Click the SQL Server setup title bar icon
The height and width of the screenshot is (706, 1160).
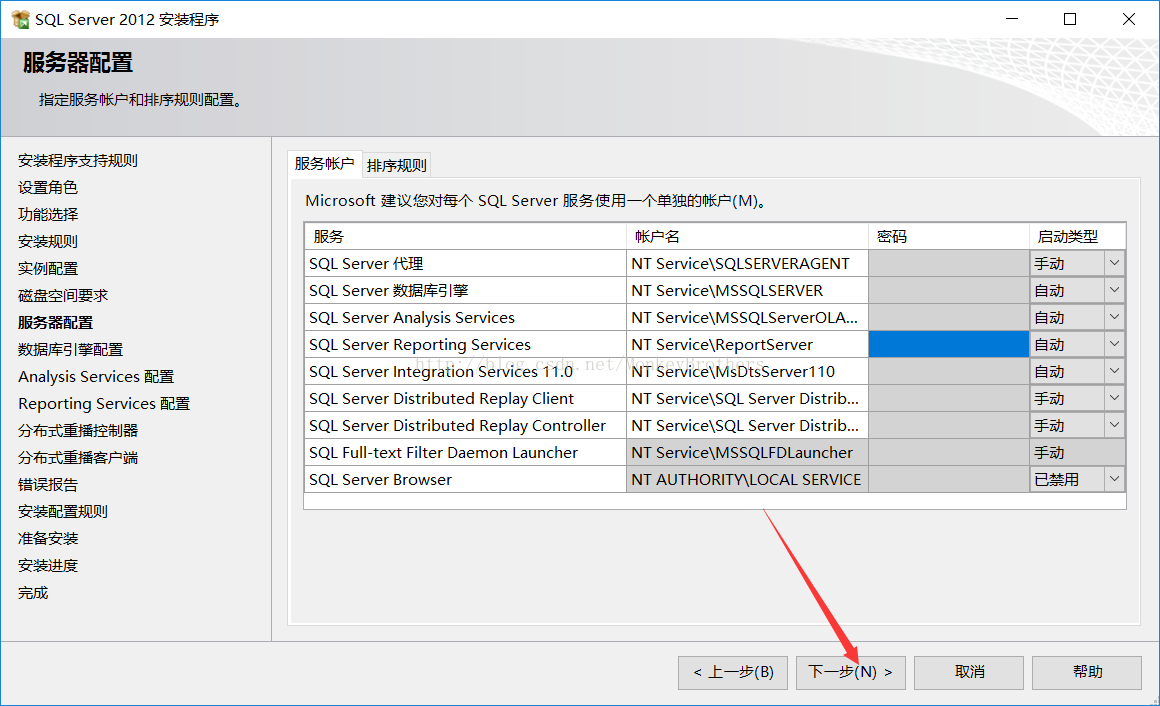click(x=20, y=19)
